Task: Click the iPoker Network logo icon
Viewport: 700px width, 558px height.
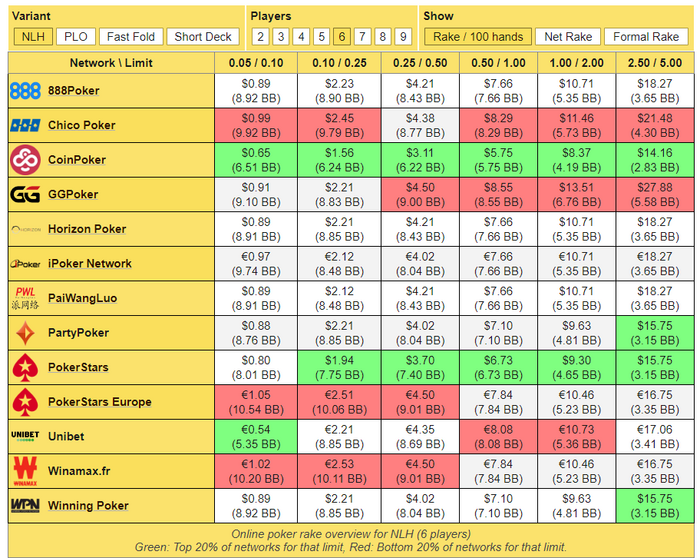Action: tap(25, 264)
